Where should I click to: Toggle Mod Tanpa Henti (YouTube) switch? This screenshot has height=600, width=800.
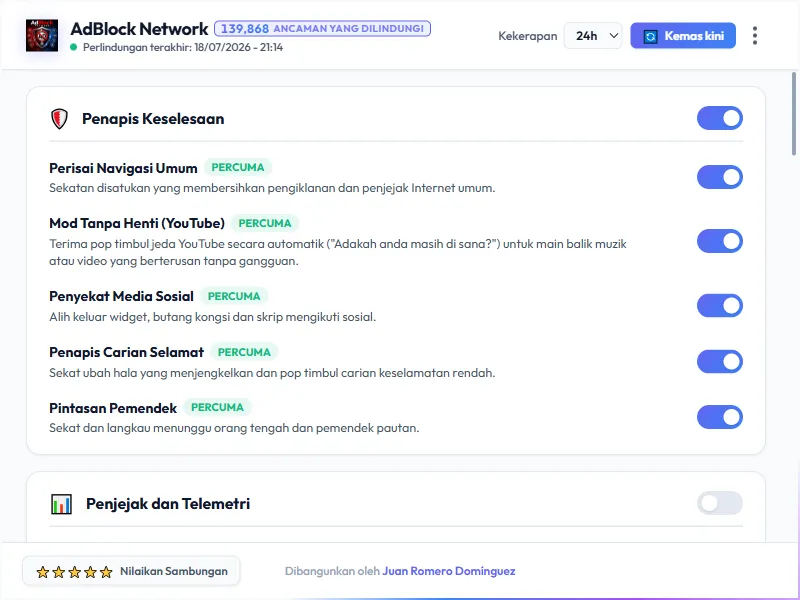coord(719,241)
